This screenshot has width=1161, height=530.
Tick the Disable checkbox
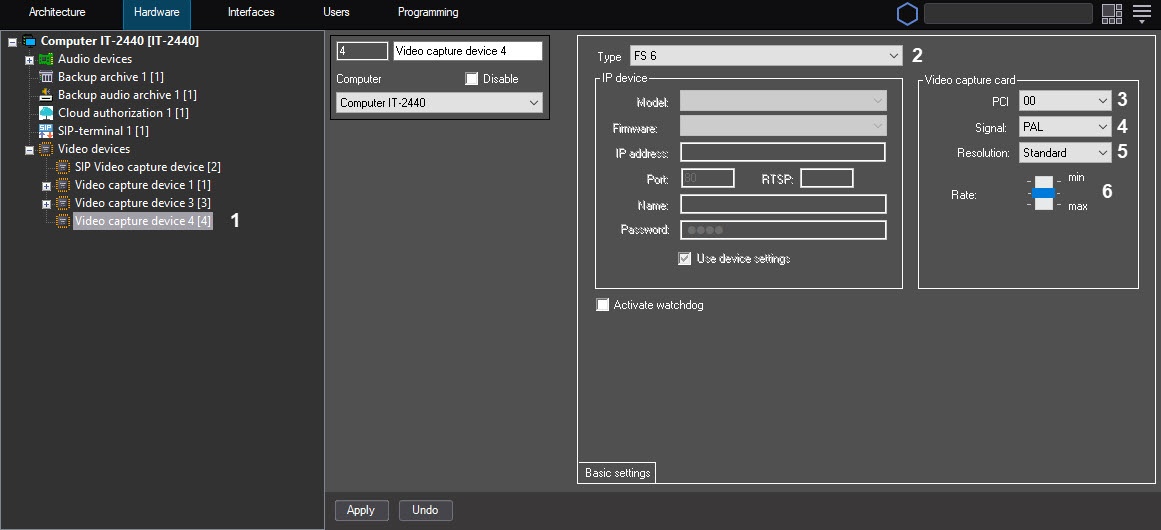click(472, 79)
